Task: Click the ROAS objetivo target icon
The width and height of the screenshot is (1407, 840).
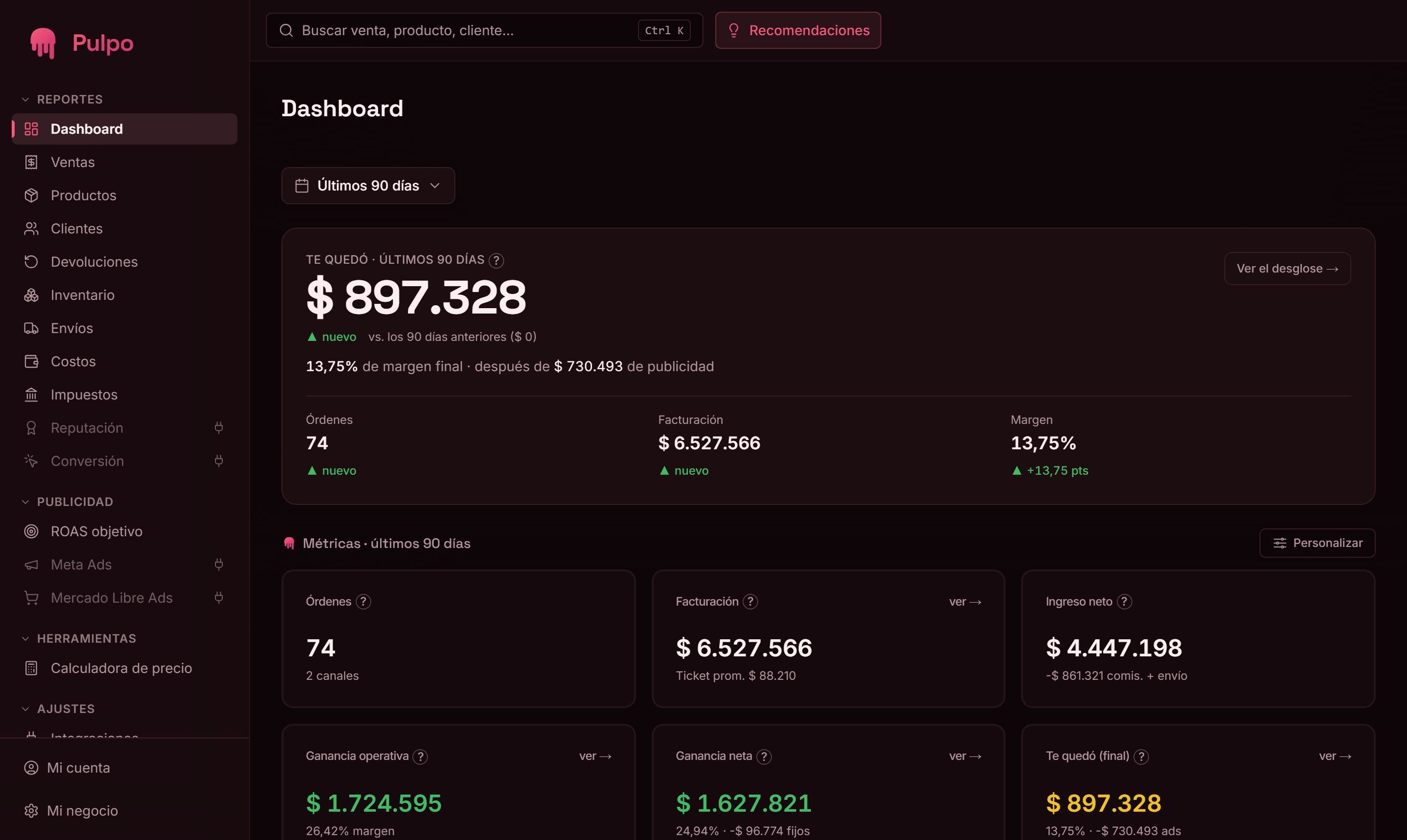Action: 31,531
